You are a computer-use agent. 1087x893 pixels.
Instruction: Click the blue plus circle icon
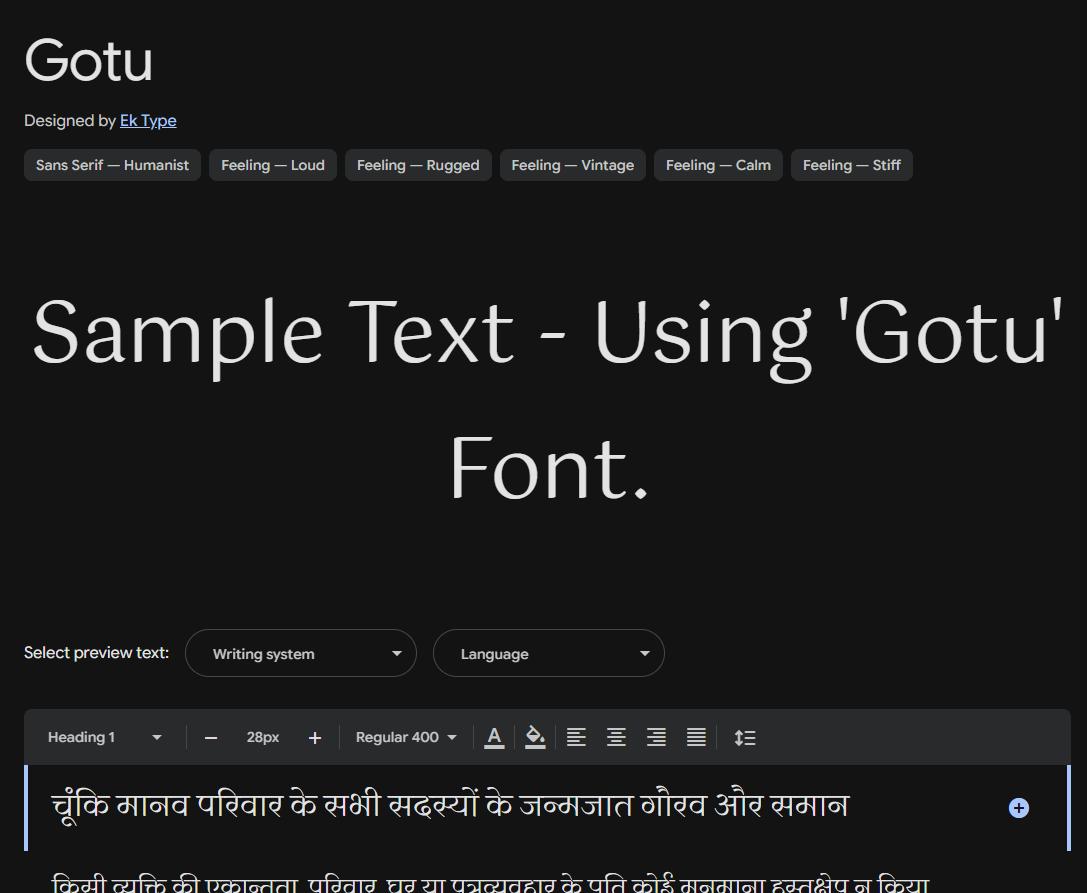pyautogui.click(x=1018, y=808)
